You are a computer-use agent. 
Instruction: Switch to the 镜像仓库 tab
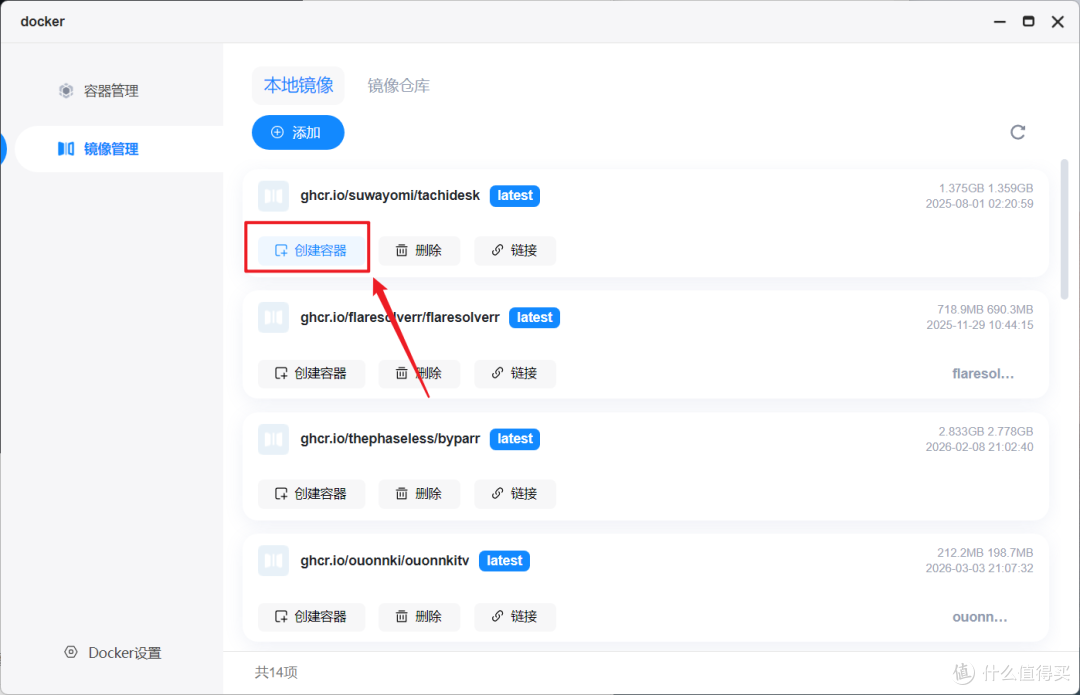tap(399, 85)
